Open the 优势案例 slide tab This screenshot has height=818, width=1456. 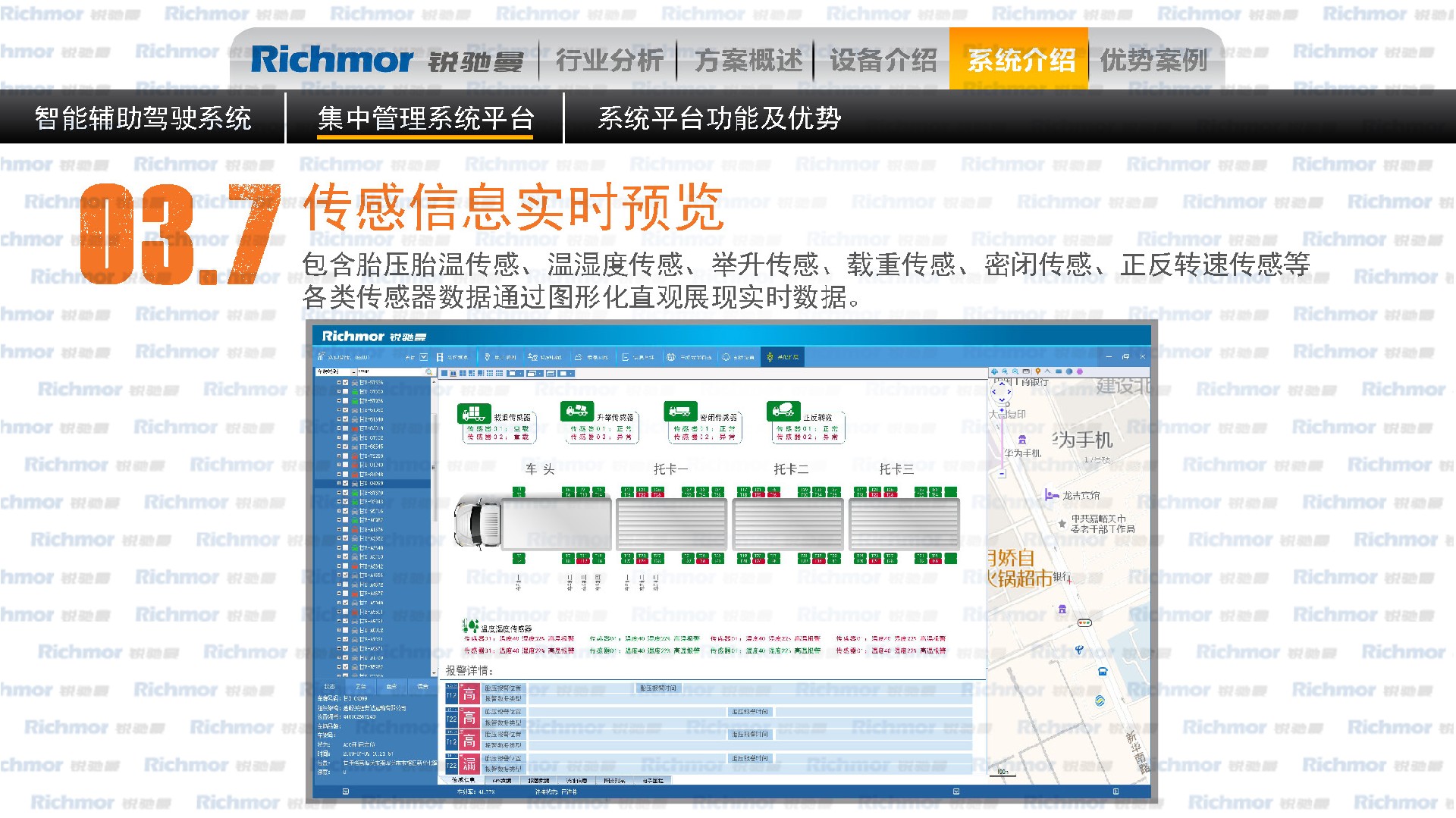click(x=1153, y=60)
